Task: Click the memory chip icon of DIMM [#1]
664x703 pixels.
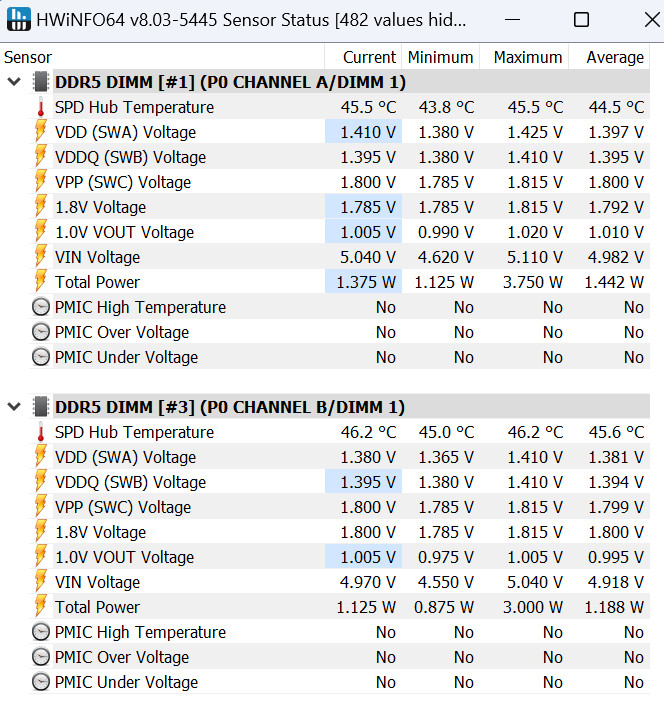Action: pyautogui.click(x=41, y=82)
